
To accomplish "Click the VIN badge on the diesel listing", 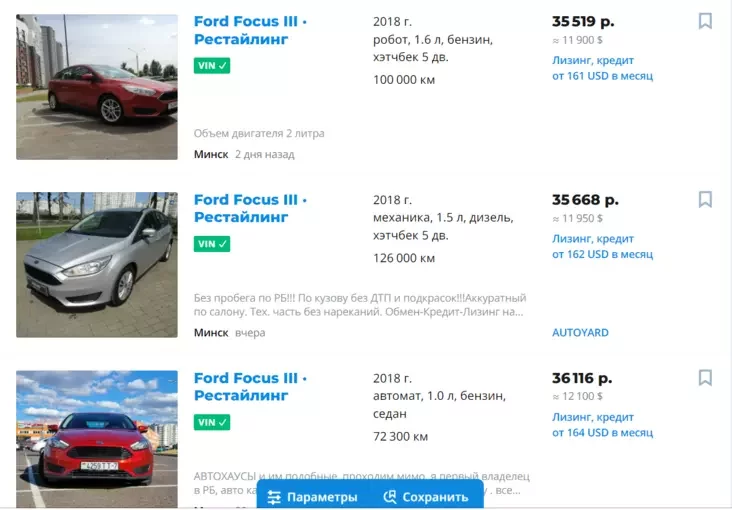I will [x=212, y=244].
